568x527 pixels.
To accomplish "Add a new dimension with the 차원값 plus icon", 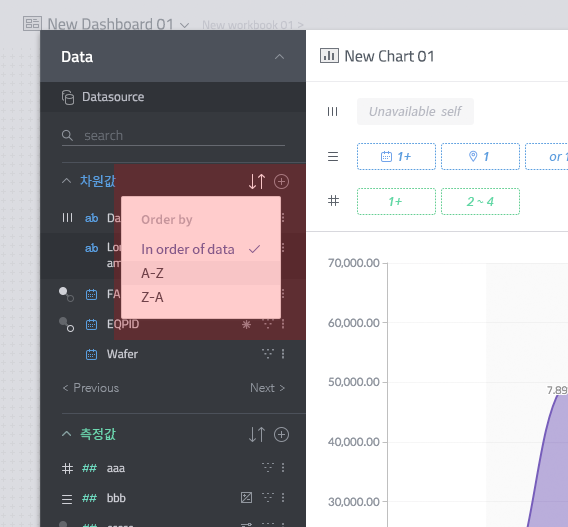I will point(281,181).
